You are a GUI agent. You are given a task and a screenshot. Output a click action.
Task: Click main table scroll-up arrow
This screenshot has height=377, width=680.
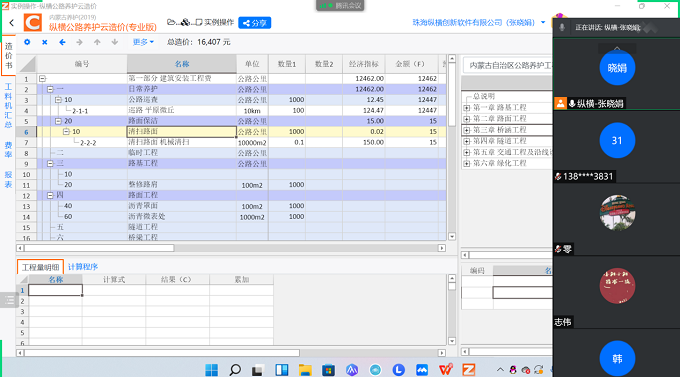point(452,58)
